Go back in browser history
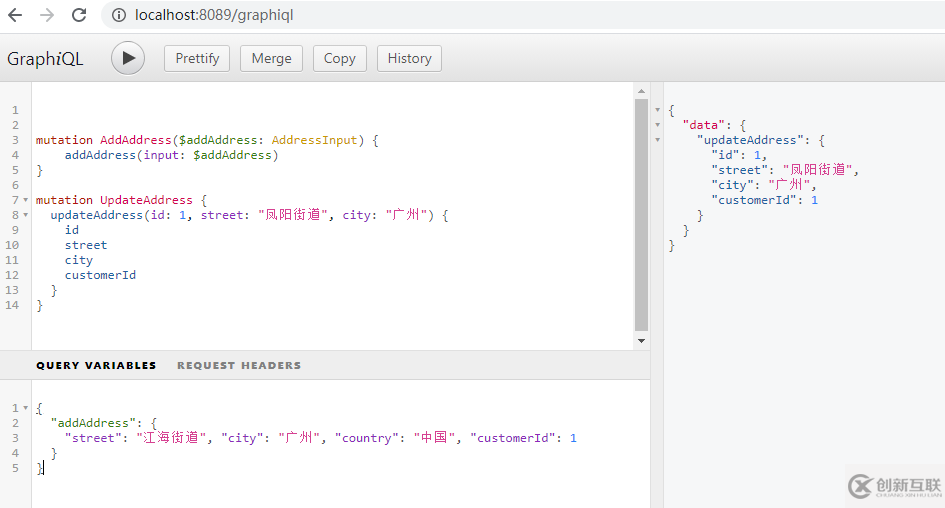The image size is (945, 508). (x=15, y=15)
